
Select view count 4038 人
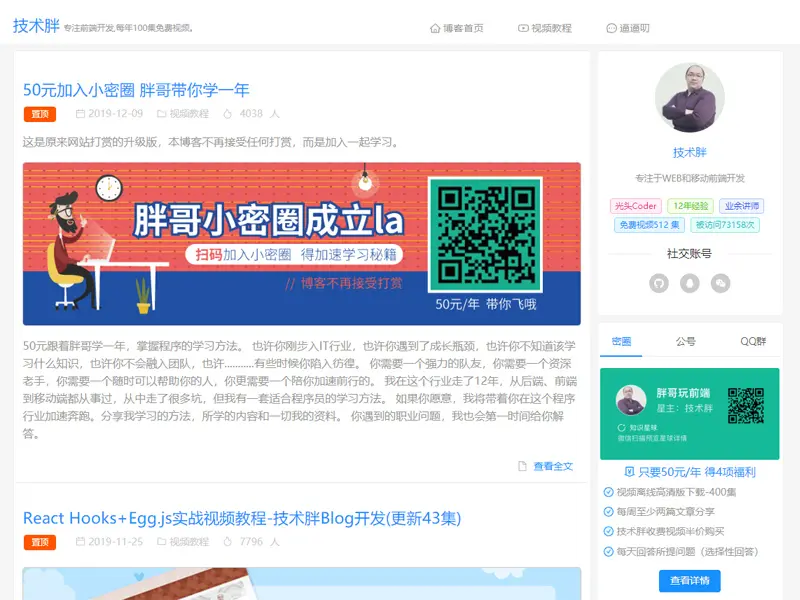(260, 114)
